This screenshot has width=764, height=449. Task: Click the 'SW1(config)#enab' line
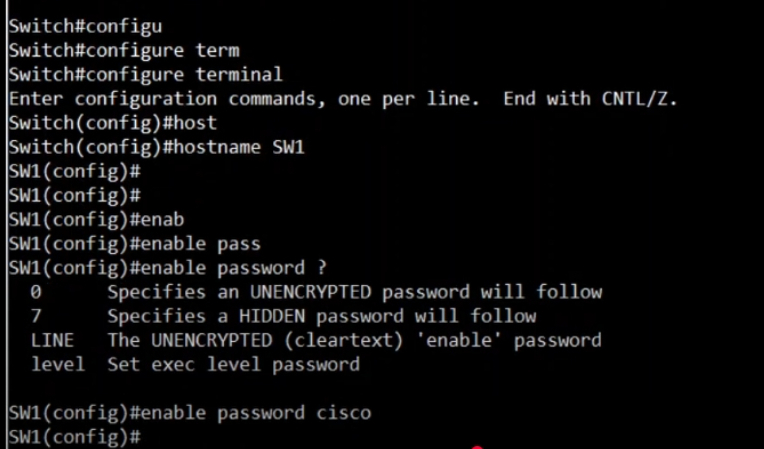click(96, 220)
